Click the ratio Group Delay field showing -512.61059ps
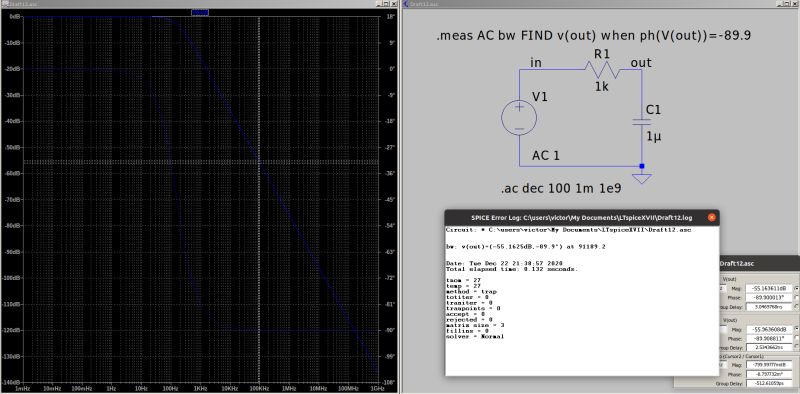Image resolution: width=800 pixels, height=394 pixels. click(769, 383)
